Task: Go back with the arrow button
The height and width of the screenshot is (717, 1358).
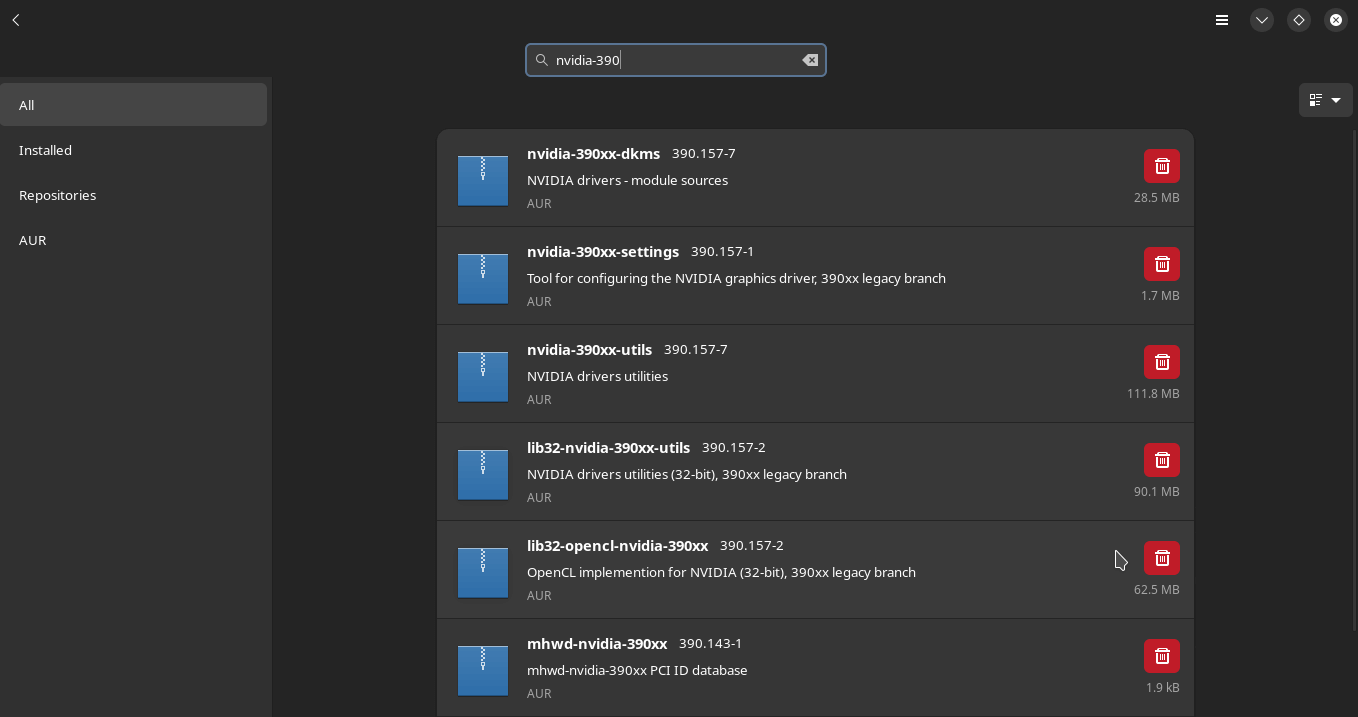Action: [x=16, y=20]
